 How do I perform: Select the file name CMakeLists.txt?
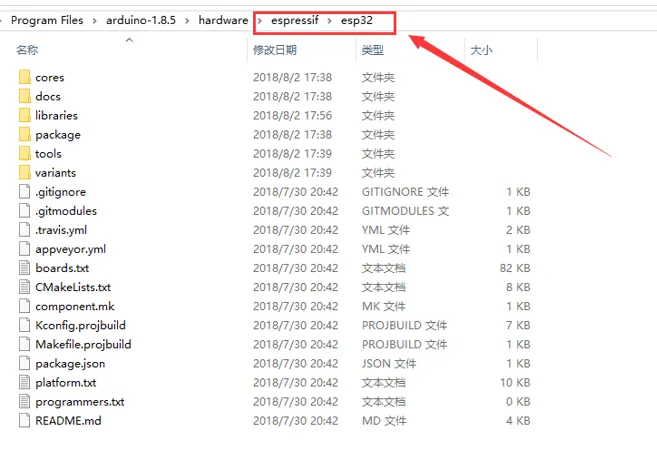tap(73, 287)
